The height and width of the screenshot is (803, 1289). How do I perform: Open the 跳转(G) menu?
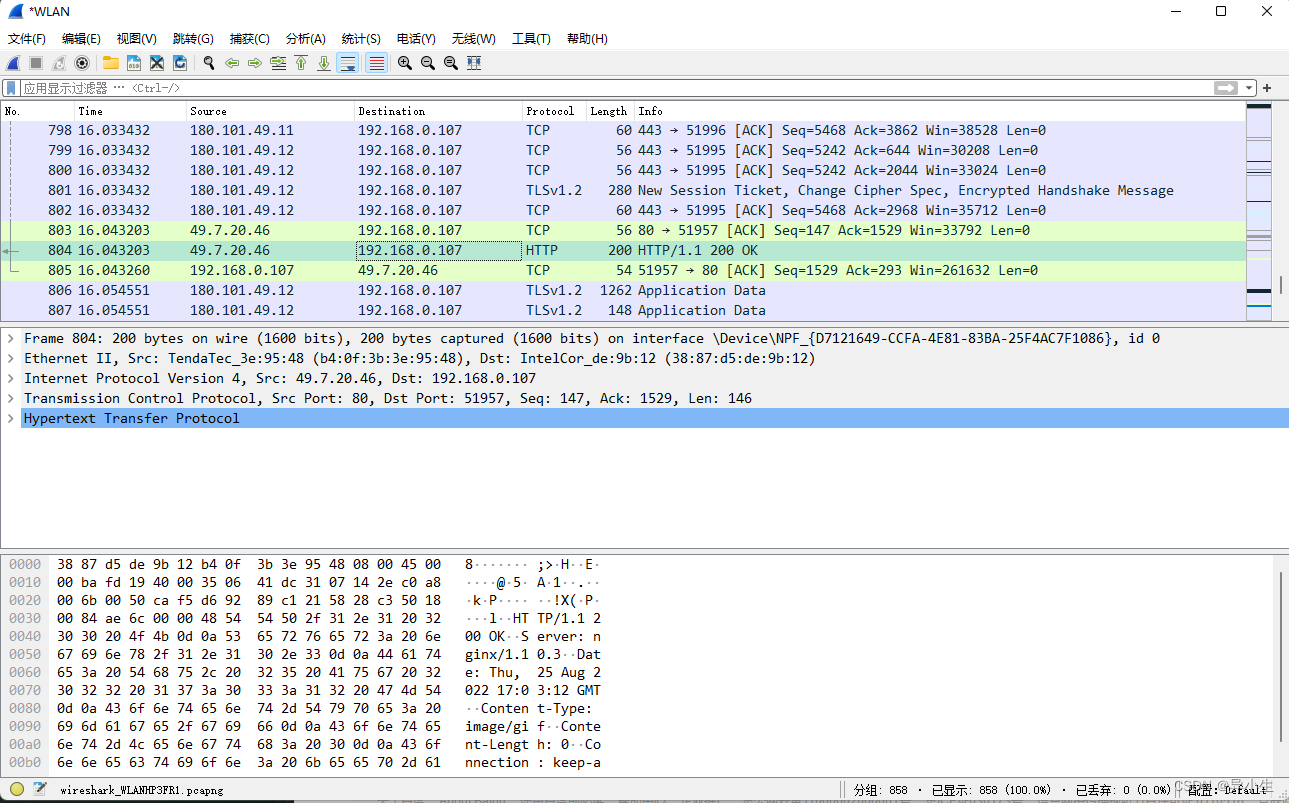(x=193, y=39)
